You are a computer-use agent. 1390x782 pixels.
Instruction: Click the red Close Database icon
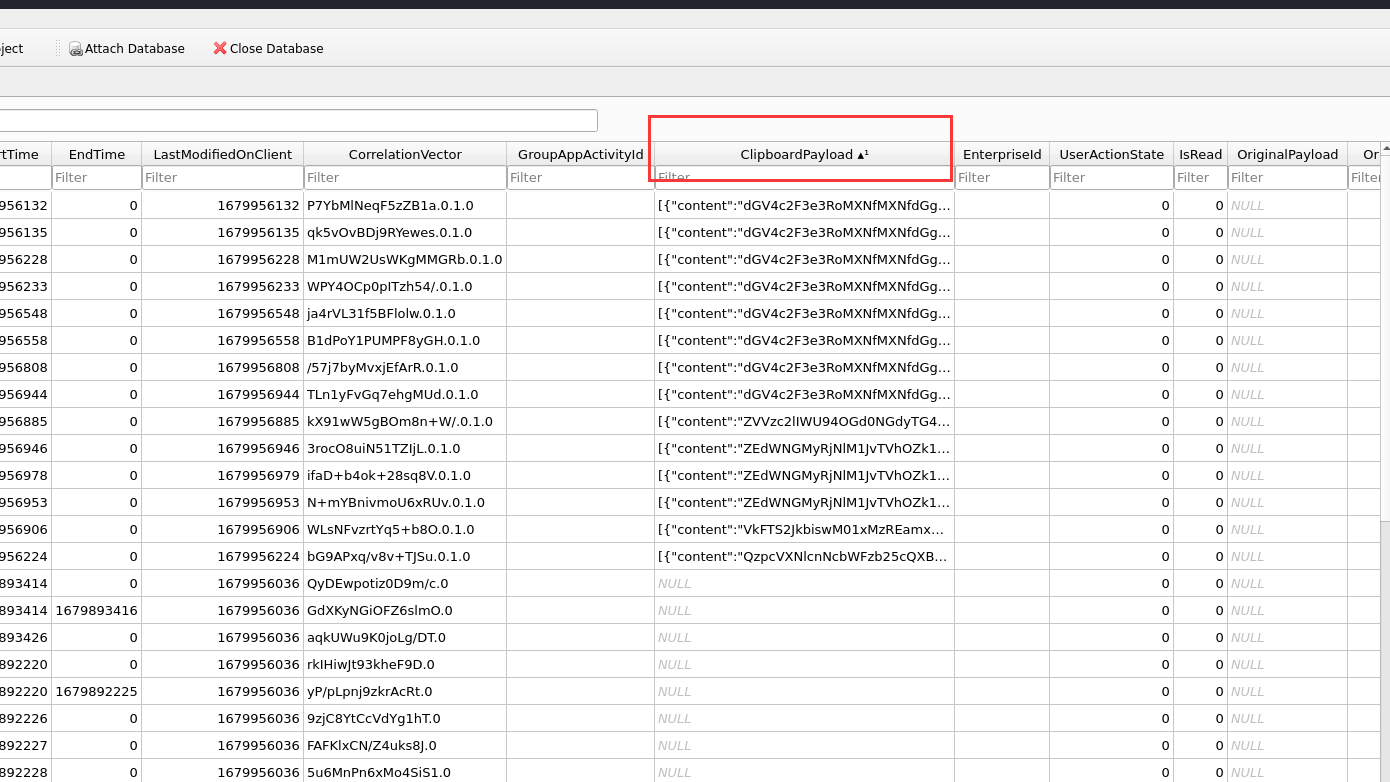pyautogui.click(x=220, y=48)
